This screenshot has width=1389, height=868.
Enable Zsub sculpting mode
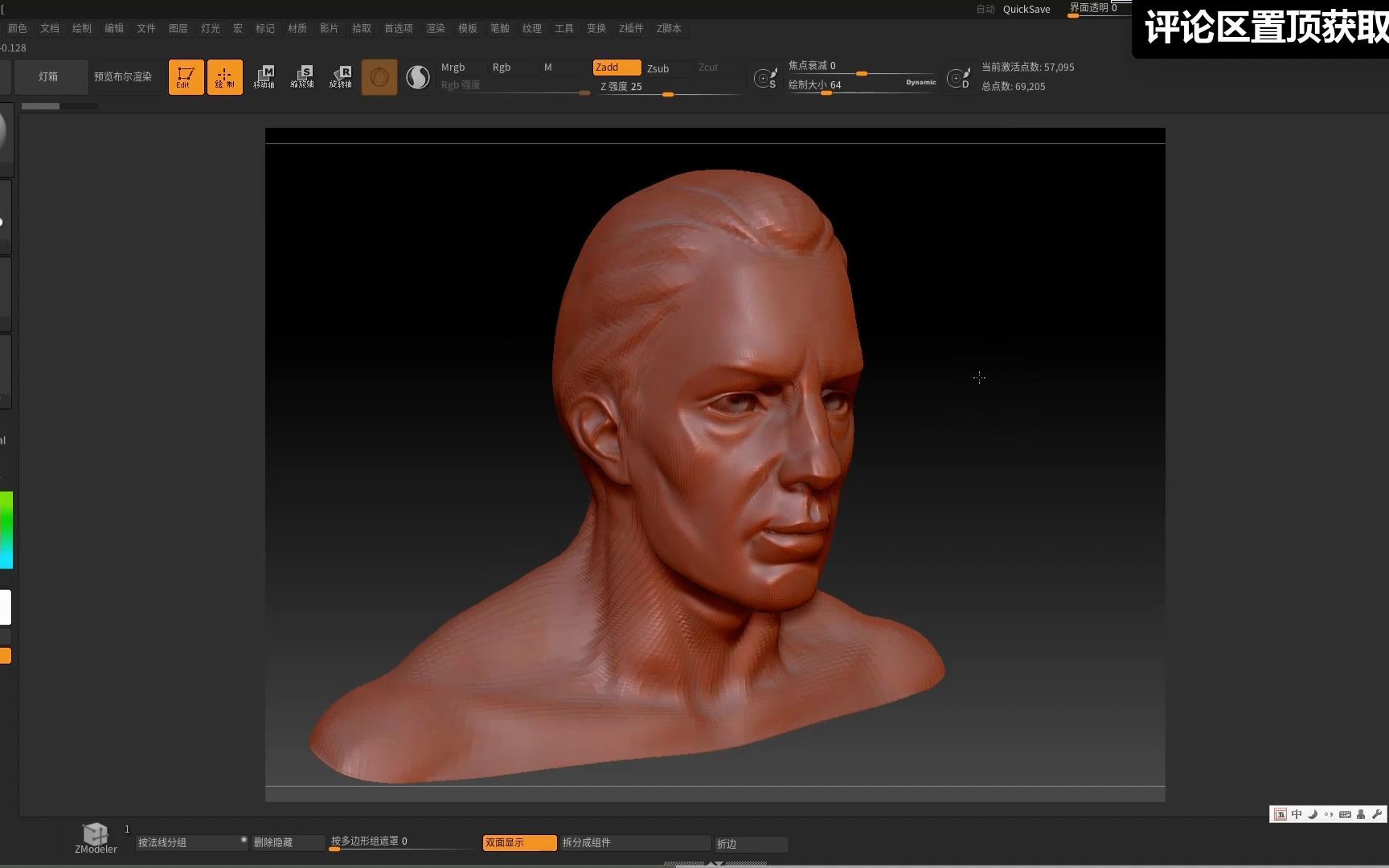659,68
